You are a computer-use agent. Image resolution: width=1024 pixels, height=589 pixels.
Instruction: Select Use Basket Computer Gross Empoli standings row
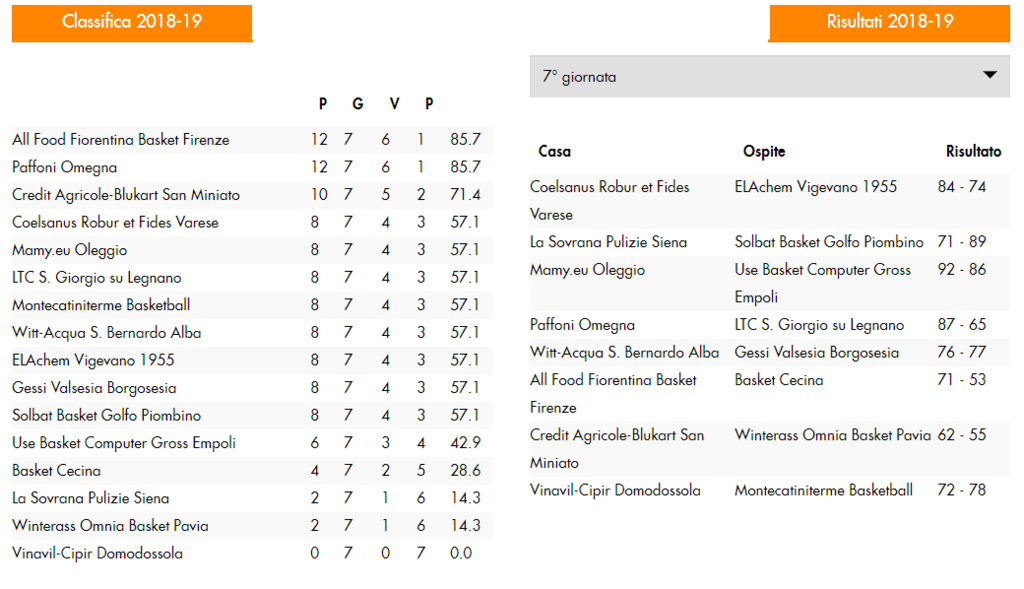coord(251,443)
